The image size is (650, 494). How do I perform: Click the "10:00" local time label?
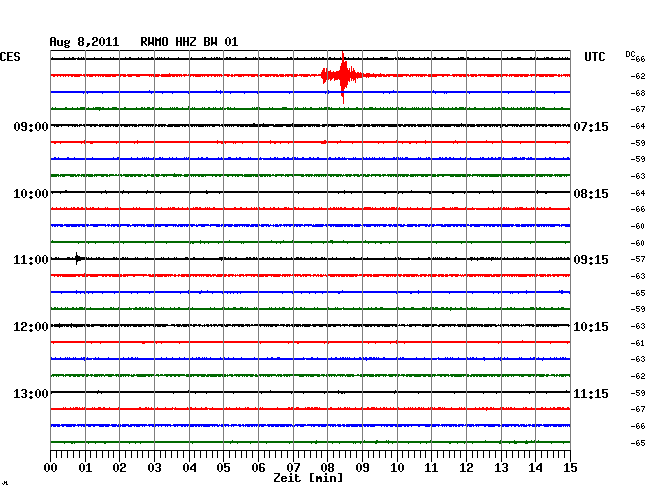(x=31, y=194)
